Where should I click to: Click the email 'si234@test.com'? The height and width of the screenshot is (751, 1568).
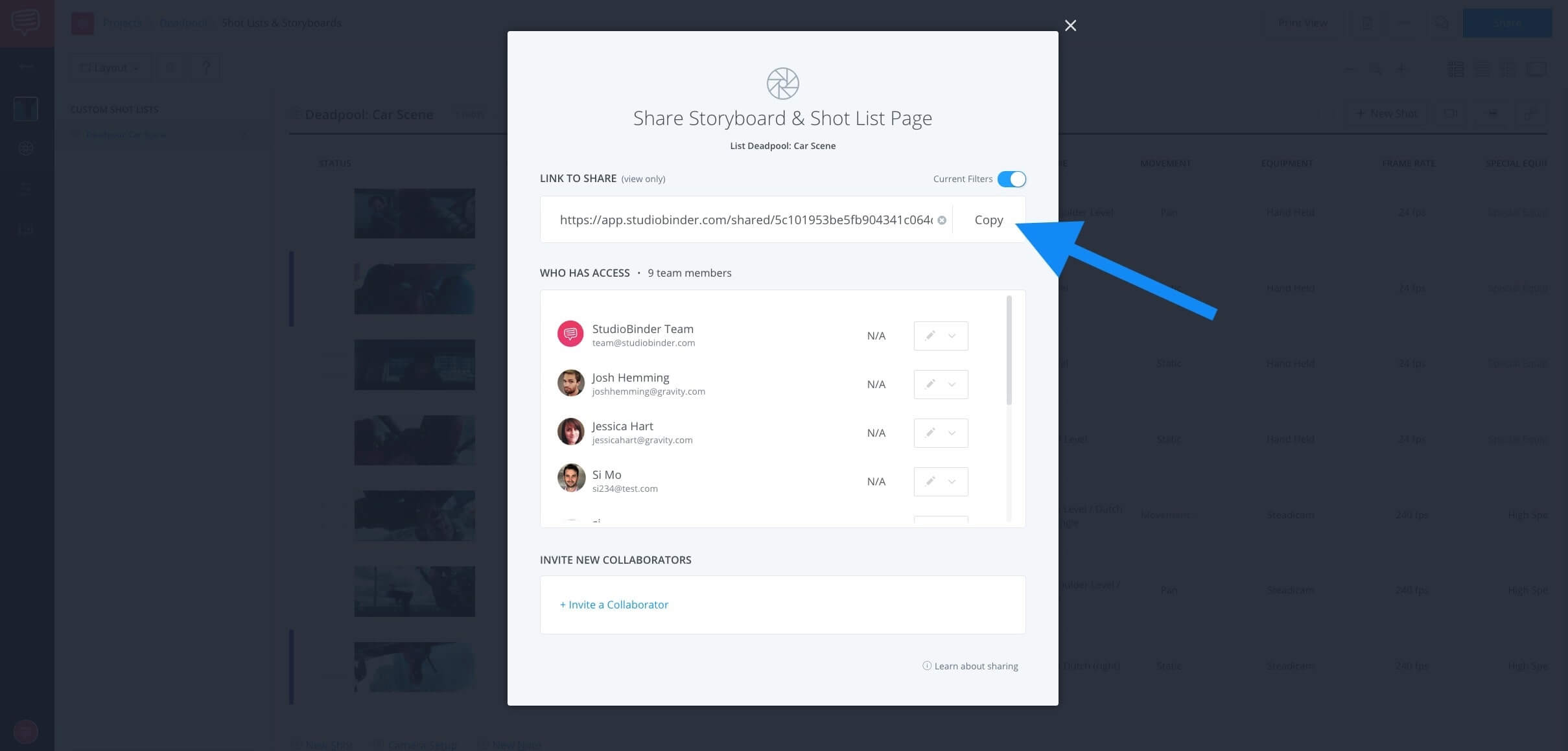pos(625,489)
